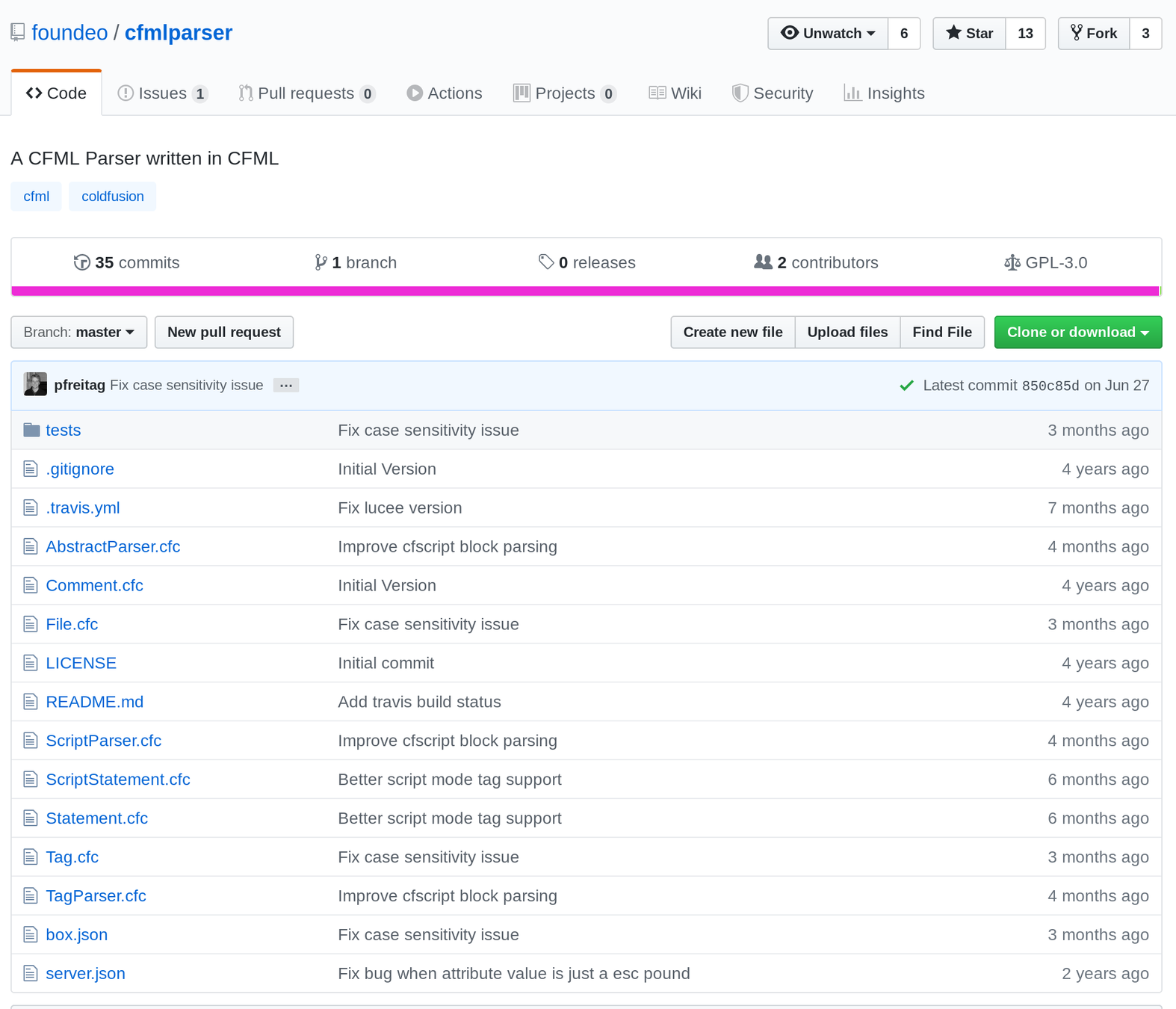Image resolution: width=1176 pixels, height=1009 pixels.
Task: Click the cfml topic tag
Action: 37,197
